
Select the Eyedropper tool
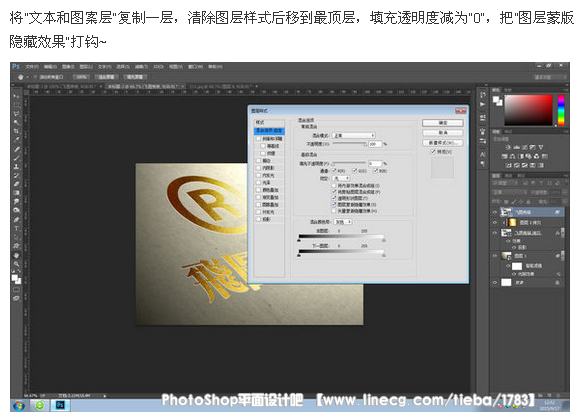coord(16,139)
